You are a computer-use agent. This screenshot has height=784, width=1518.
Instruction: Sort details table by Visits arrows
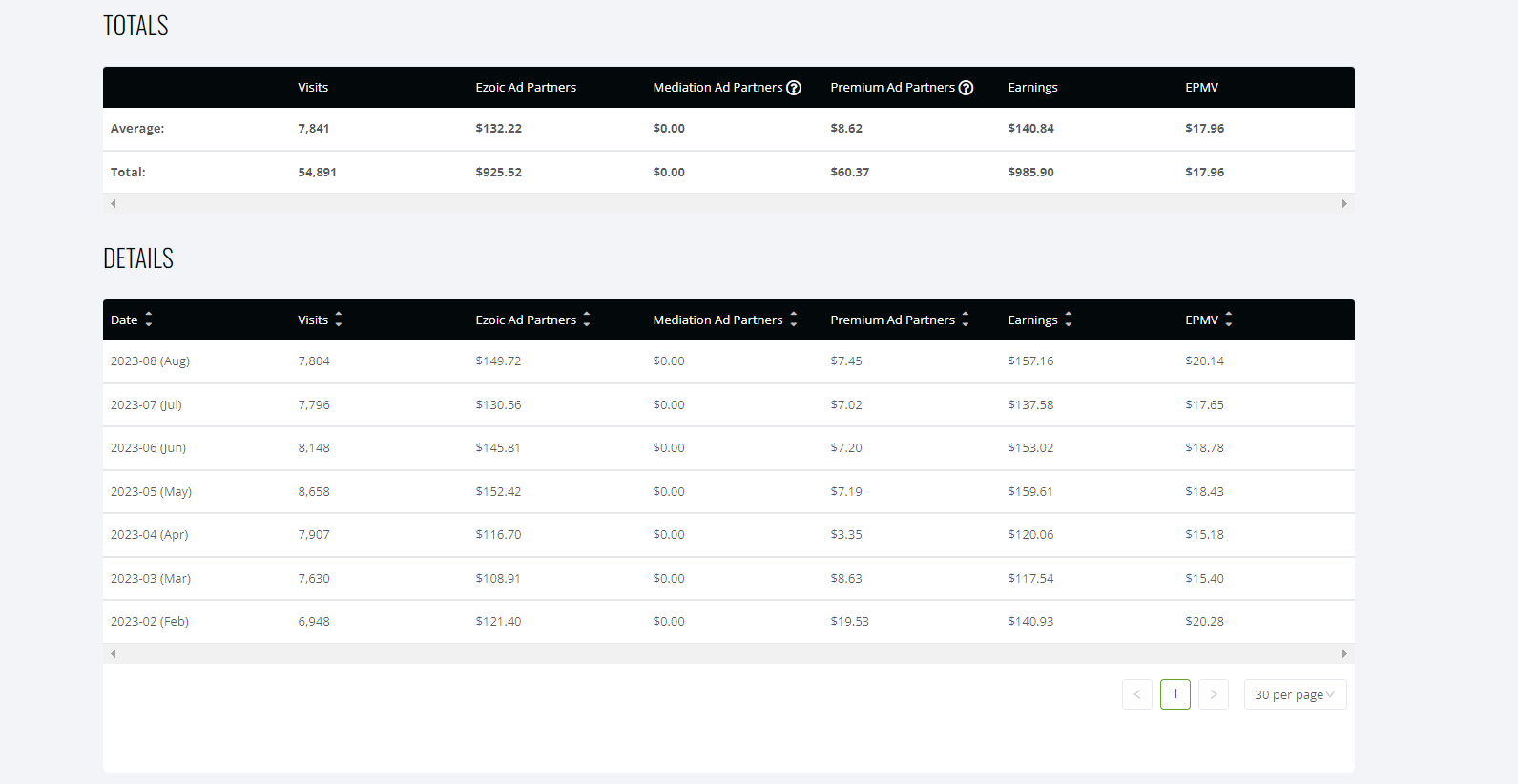[x=339, y=320]
